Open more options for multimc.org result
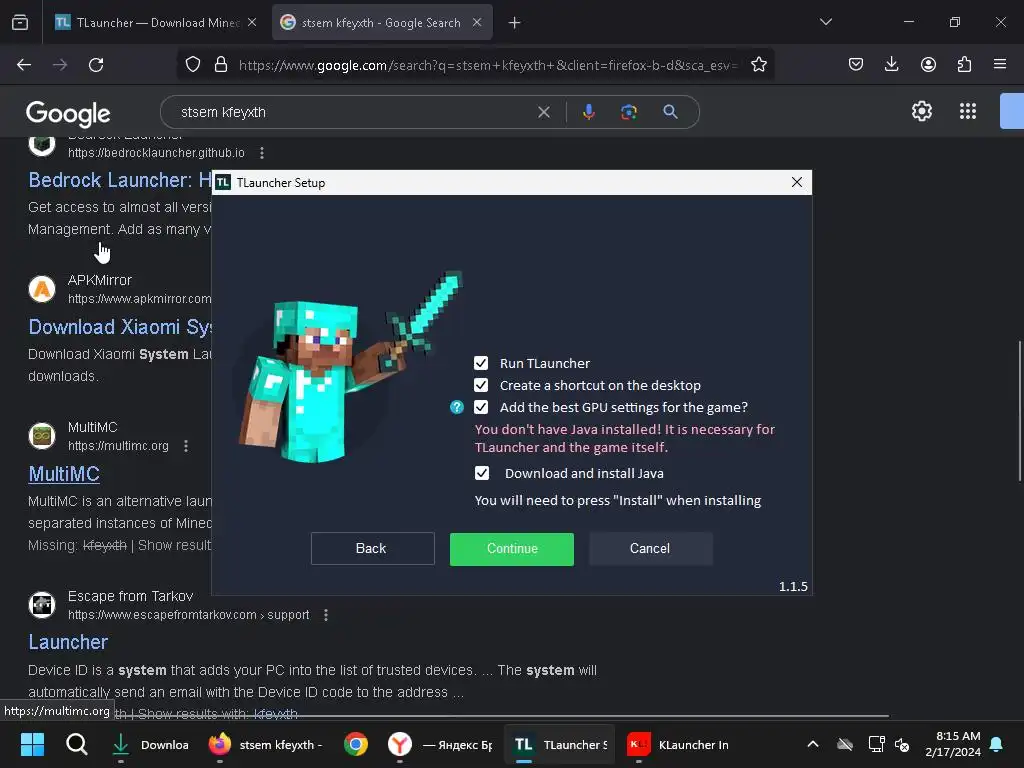Screen dimensions: 1024x768 coord(186,445)
